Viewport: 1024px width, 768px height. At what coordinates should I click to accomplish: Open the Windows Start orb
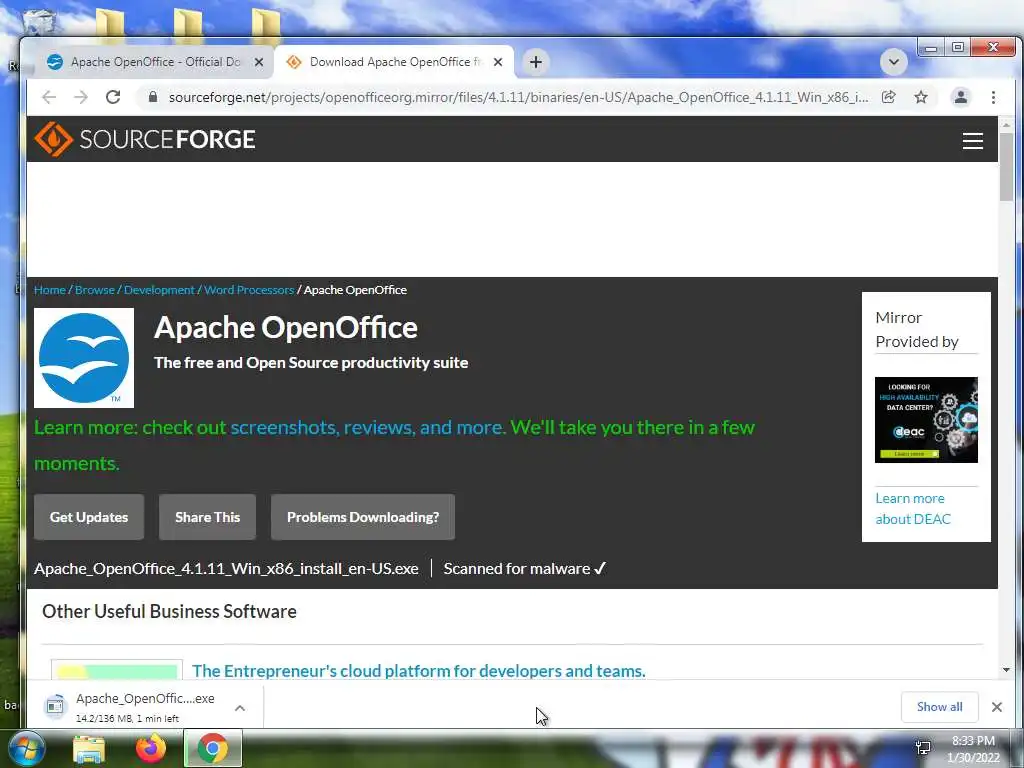click(26, 748)
